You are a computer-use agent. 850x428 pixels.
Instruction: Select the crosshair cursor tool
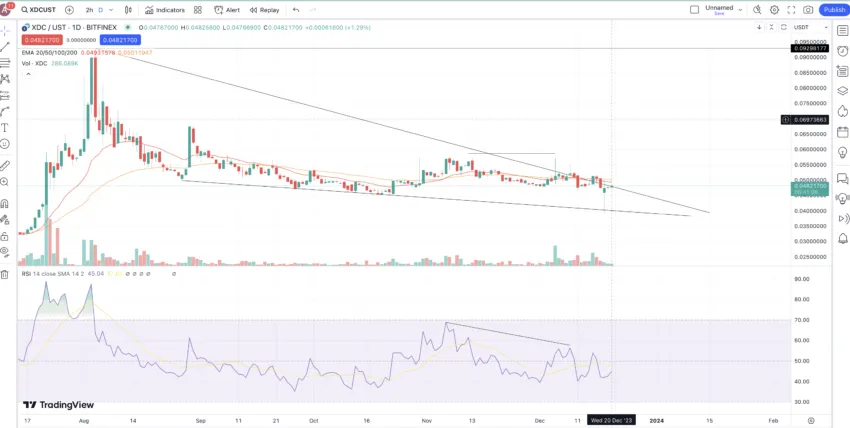pos(5,30)
